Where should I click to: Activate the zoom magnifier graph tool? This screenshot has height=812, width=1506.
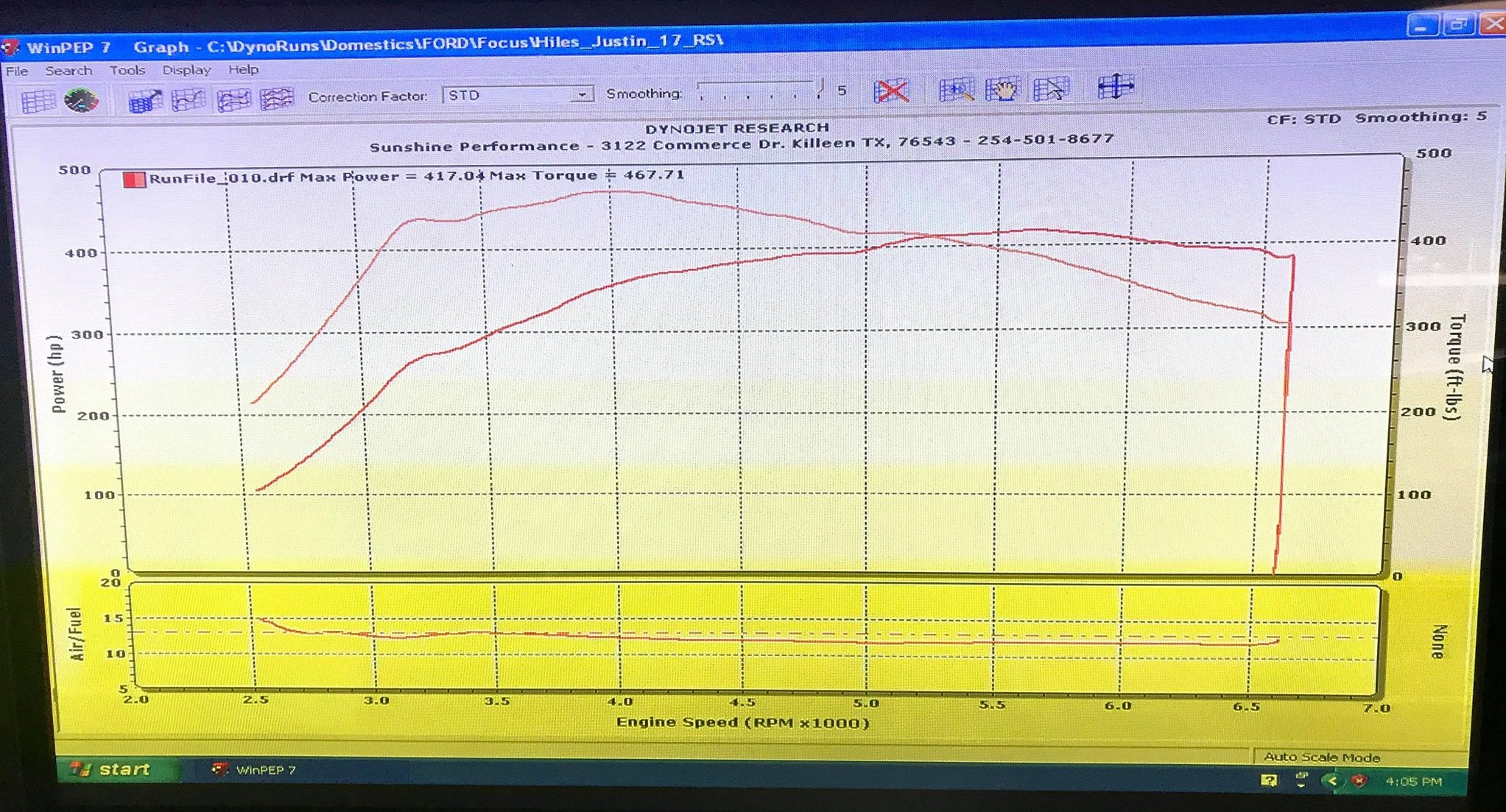click(957, 90)
